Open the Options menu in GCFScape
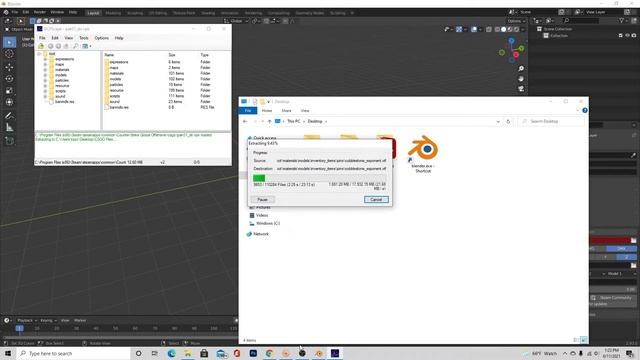This screenshot has width=640, height=360. [x=102, y=38]
